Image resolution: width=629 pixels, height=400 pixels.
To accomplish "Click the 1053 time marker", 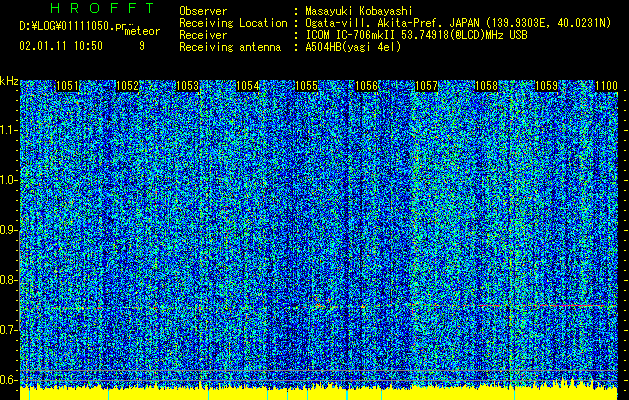I will pos(187,86).
